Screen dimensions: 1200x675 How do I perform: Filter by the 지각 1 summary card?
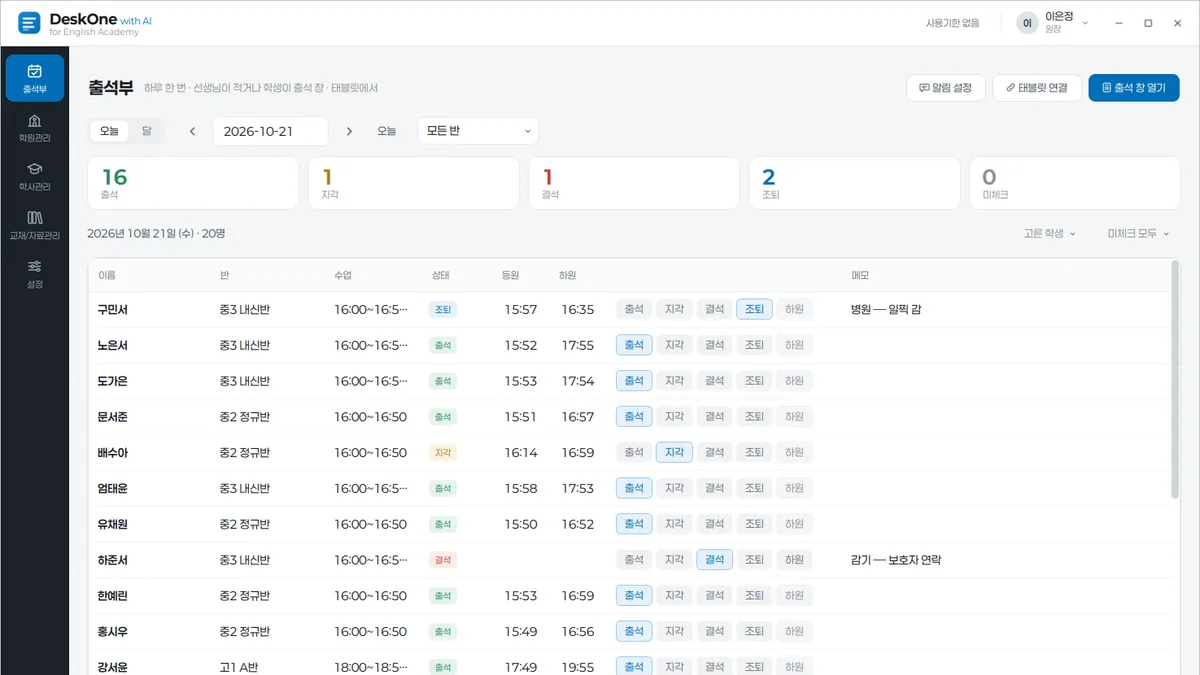click(413, 183)
